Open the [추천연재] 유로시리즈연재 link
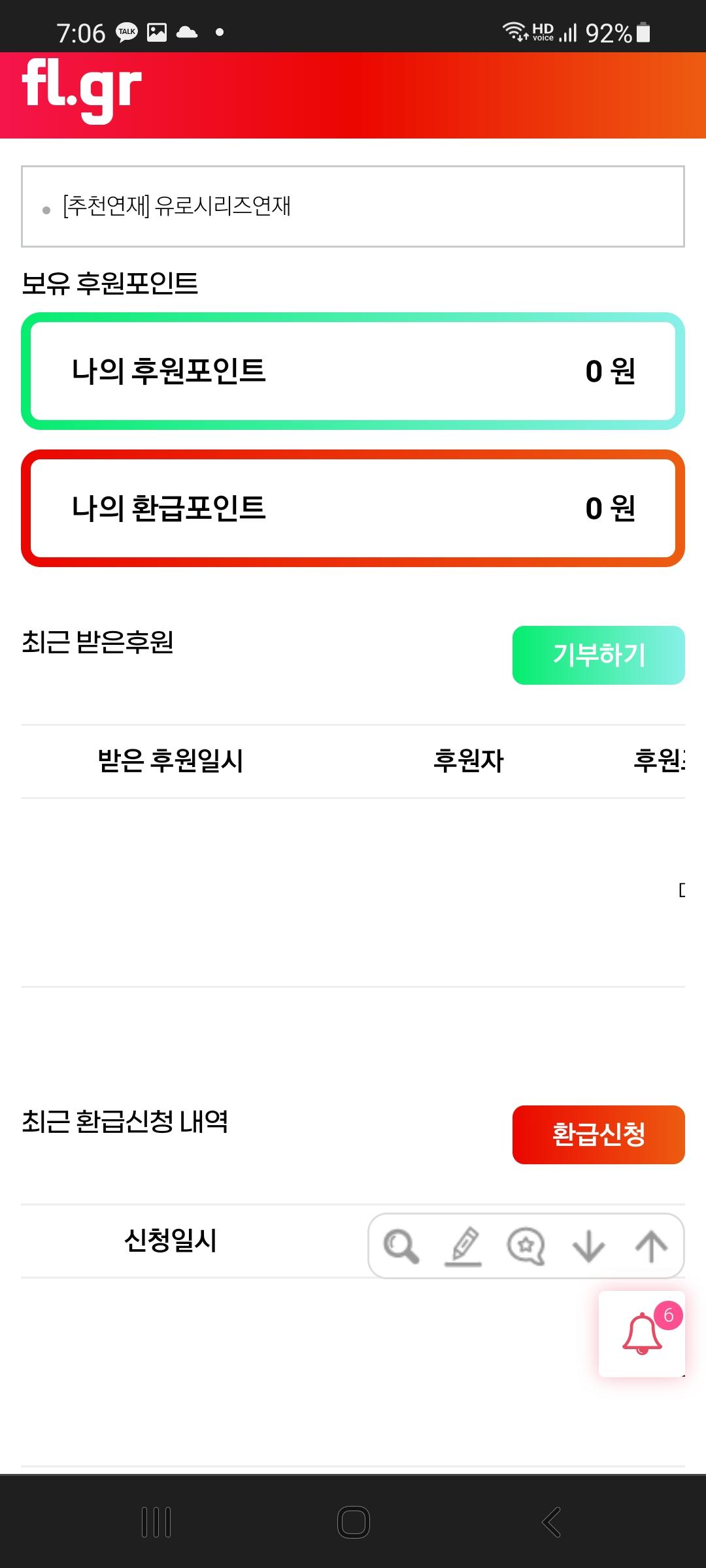The height and width of the screenshot is (1568, 706). click(x=176, y=206)
